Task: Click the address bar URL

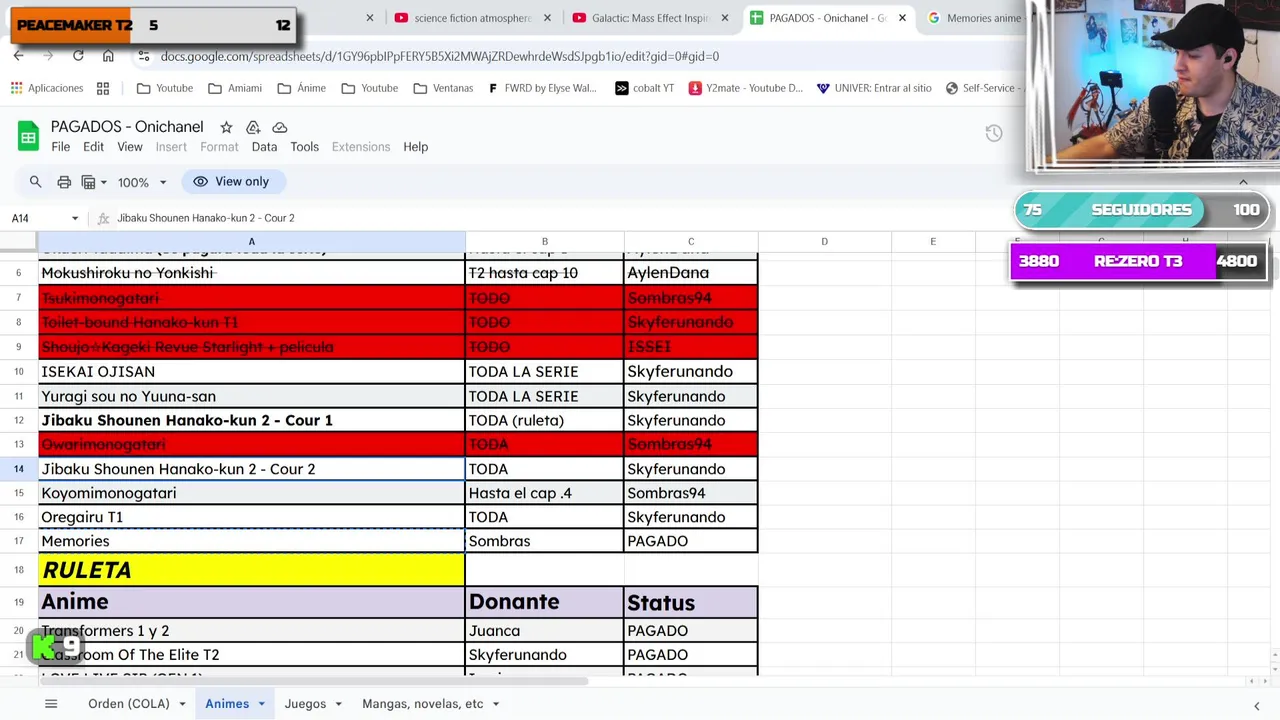Action: tap(440, 56)
